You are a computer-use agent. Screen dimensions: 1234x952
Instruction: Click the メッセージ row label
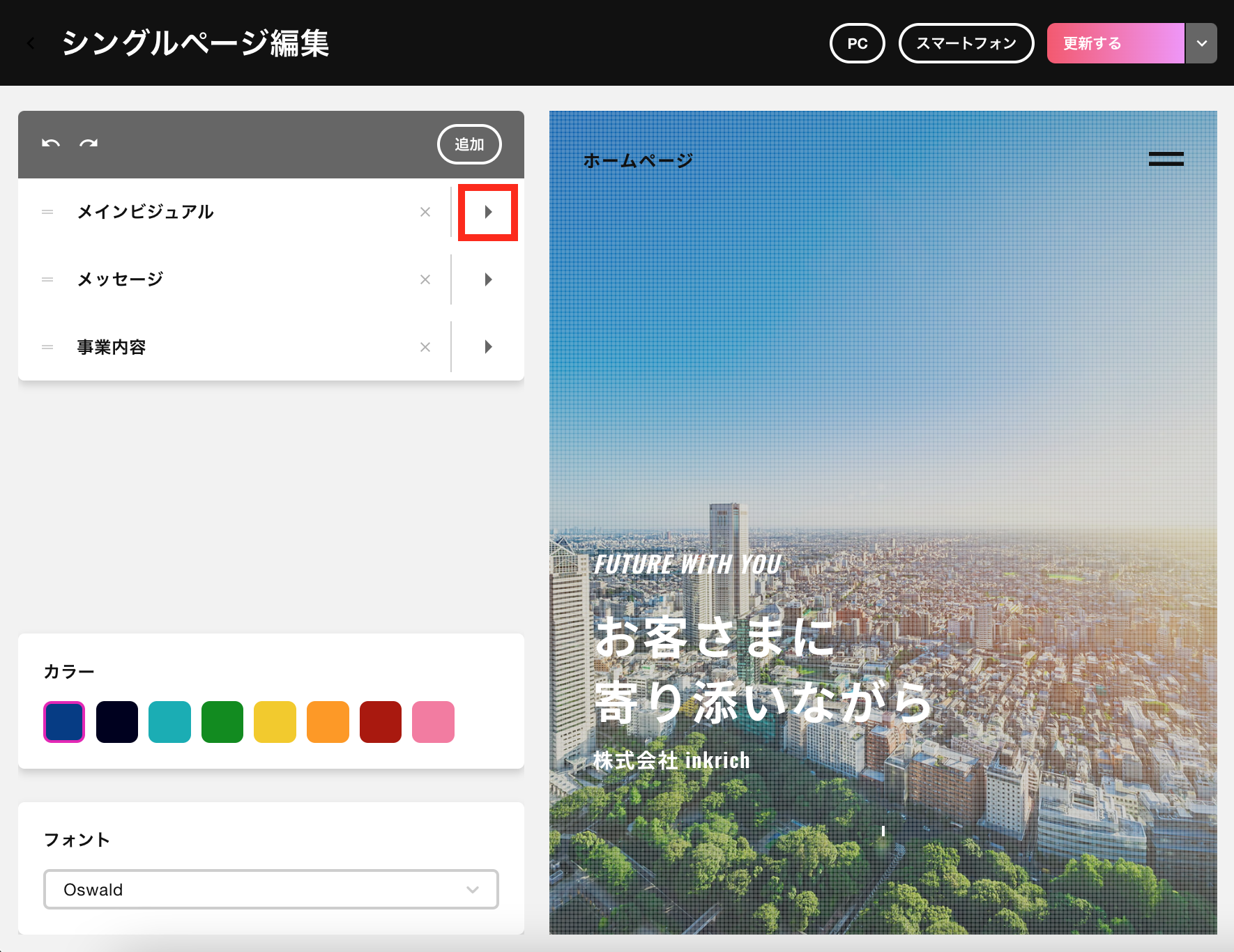[x=120, y=279]
